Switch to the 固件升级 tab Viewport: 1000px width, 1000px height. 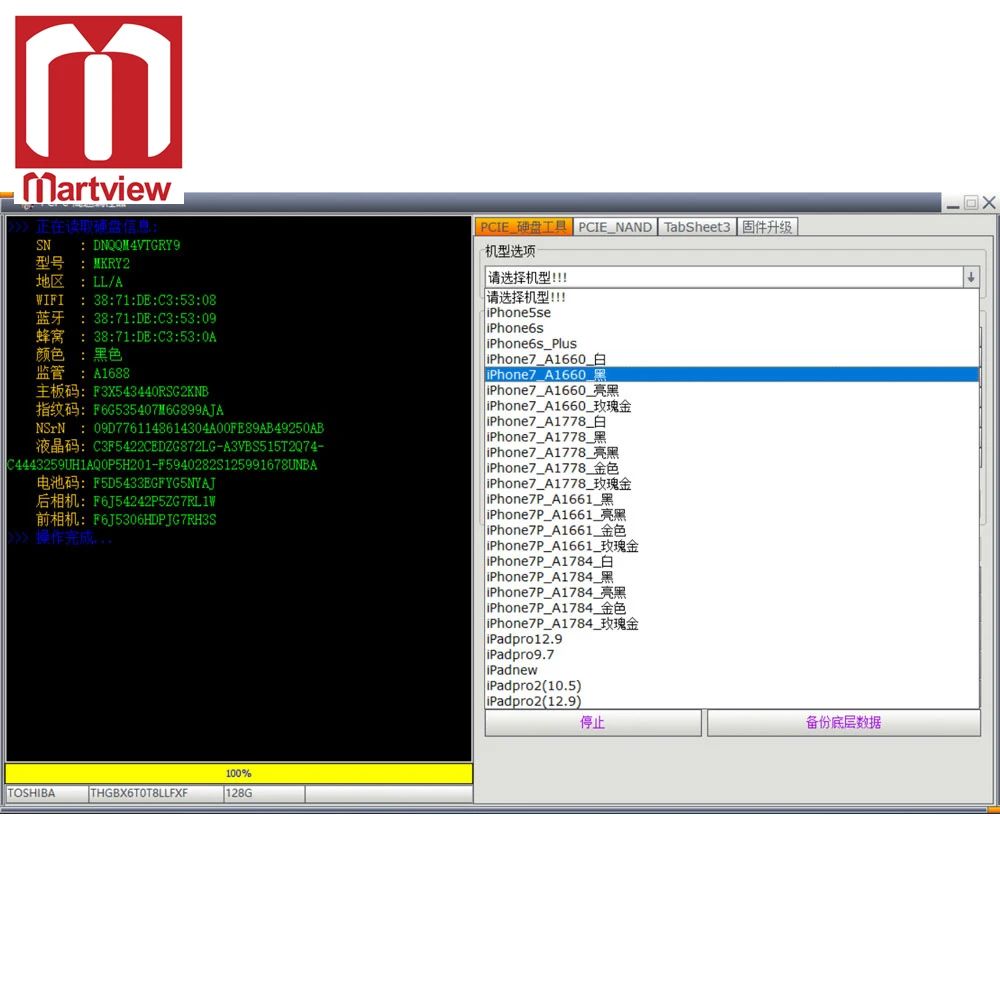pyautogui.click(x=767, y=227)
